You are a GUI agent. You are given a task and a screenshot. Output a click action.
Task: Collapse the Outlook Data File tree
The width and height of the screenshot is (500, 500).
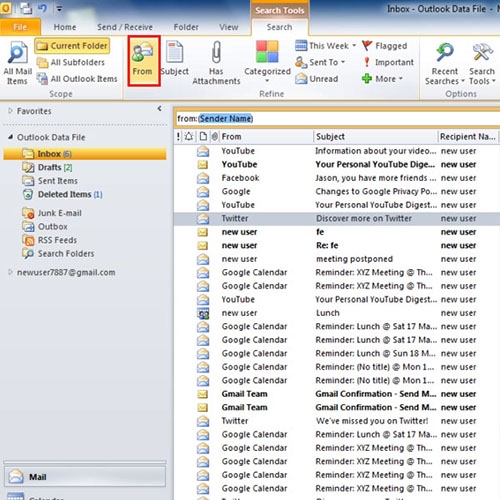(x=10, y=137)
